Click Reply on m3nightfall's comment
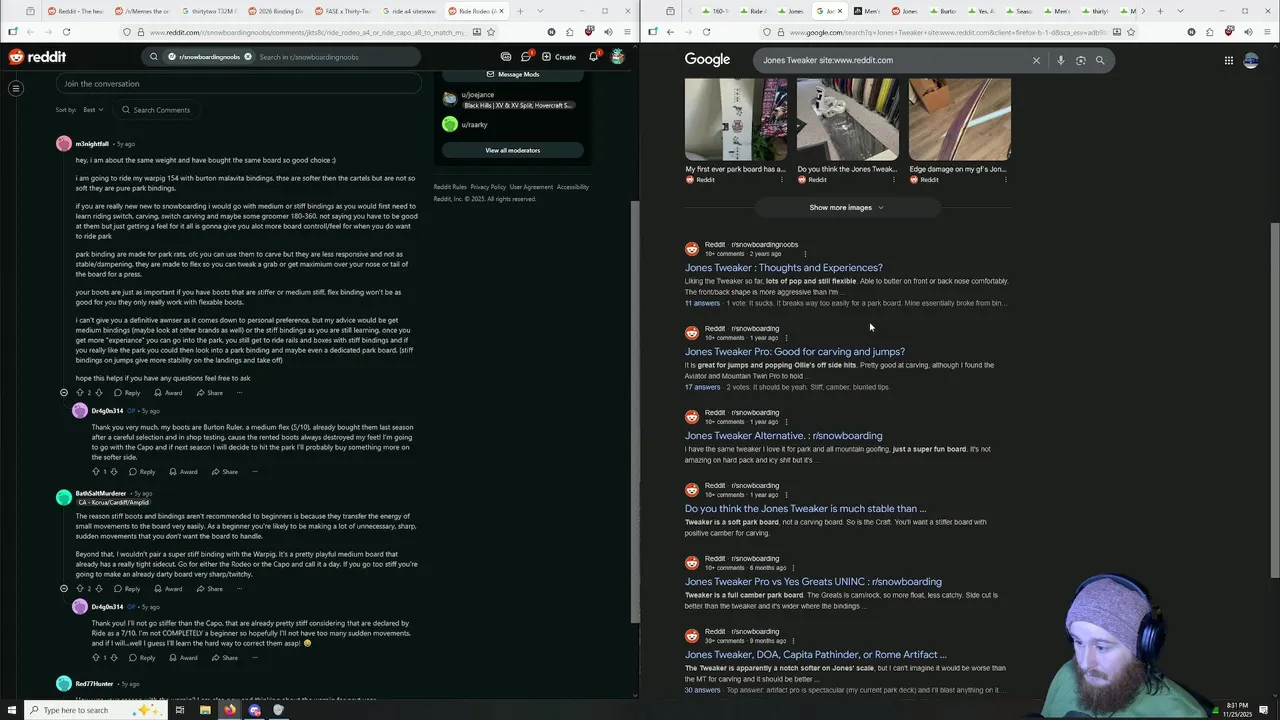This screenshot has width=1280, height=720. coord(127,393)
